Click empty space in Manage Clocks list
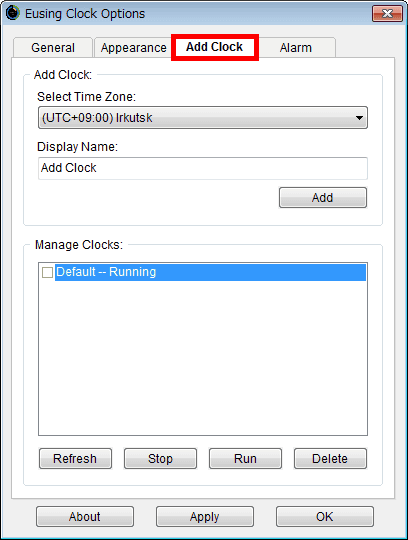408x540 pixels. pyautogui.click(x=203, y=358)
